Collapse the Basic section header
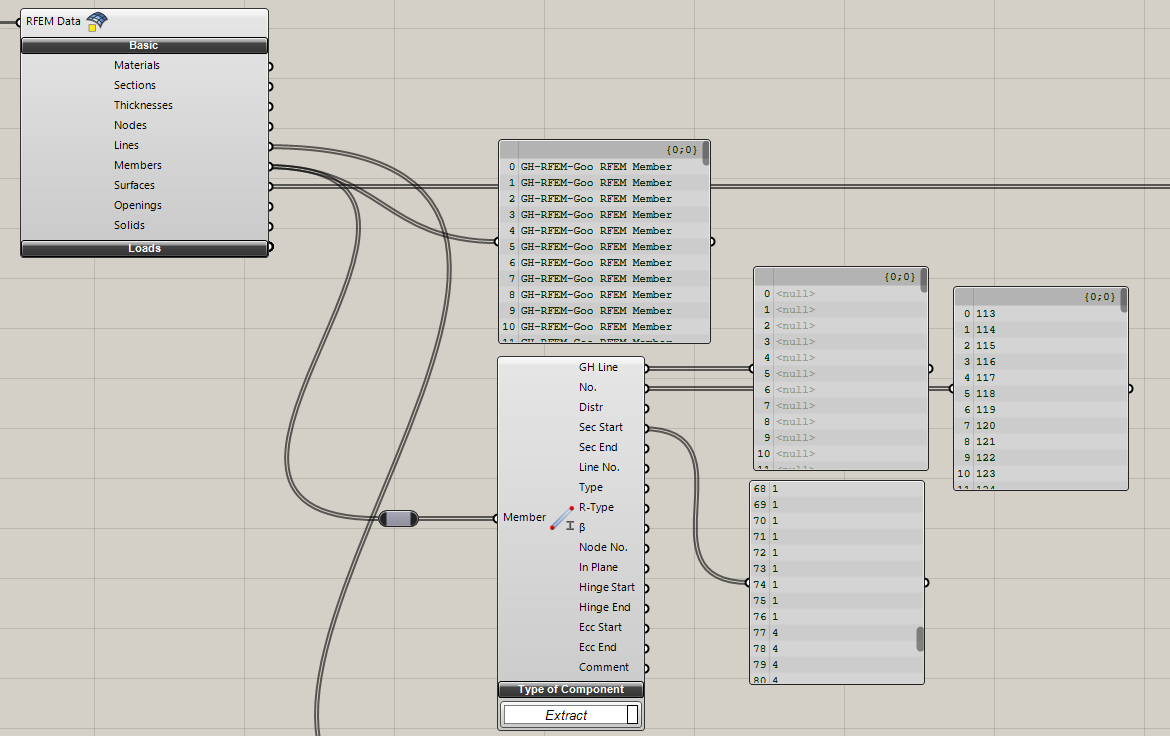 click(144, 46)
